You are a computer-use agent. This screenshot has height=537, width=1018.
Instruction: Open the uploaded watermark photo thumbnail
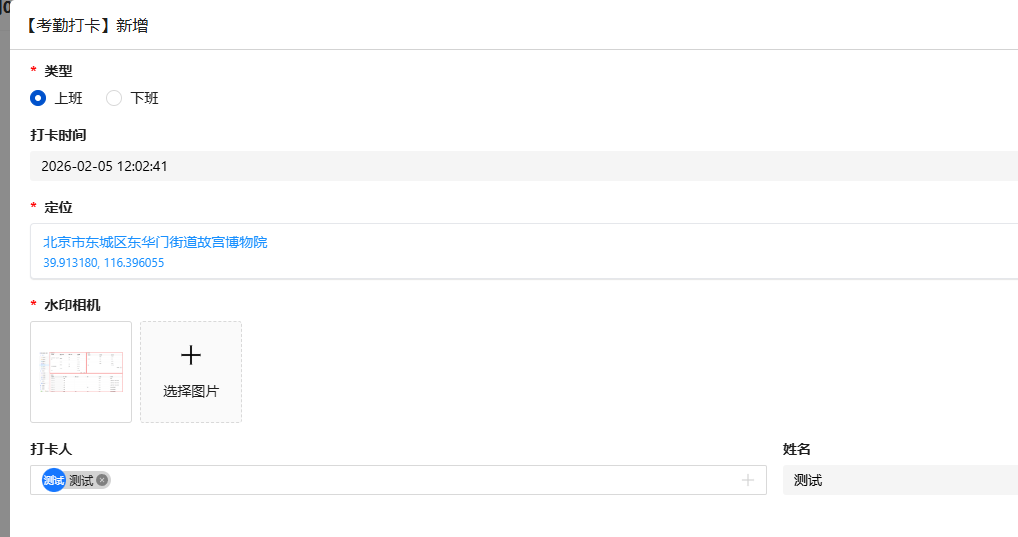(x=81, y=371)
